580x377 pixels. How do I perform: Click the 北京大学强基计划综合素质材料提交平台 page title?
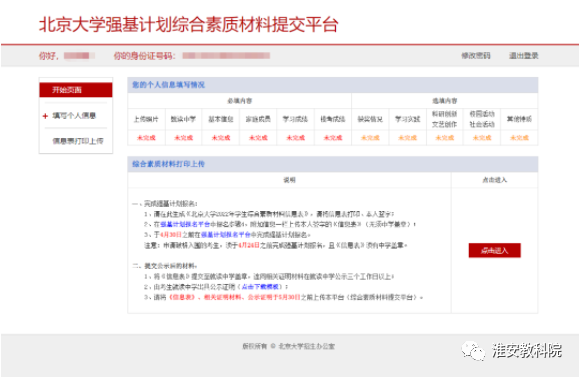click(x=189, y=25)
